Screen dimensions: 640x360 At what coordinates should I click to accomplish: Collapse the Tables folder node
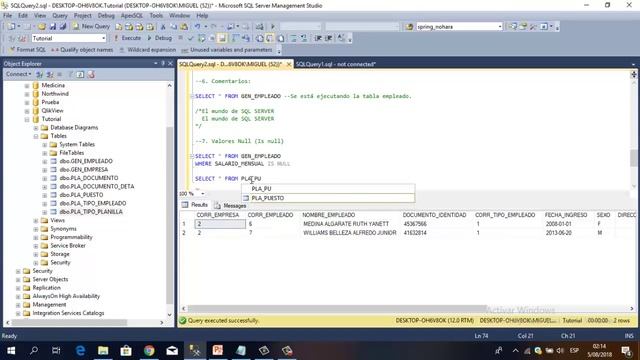[x=36, y=136]
